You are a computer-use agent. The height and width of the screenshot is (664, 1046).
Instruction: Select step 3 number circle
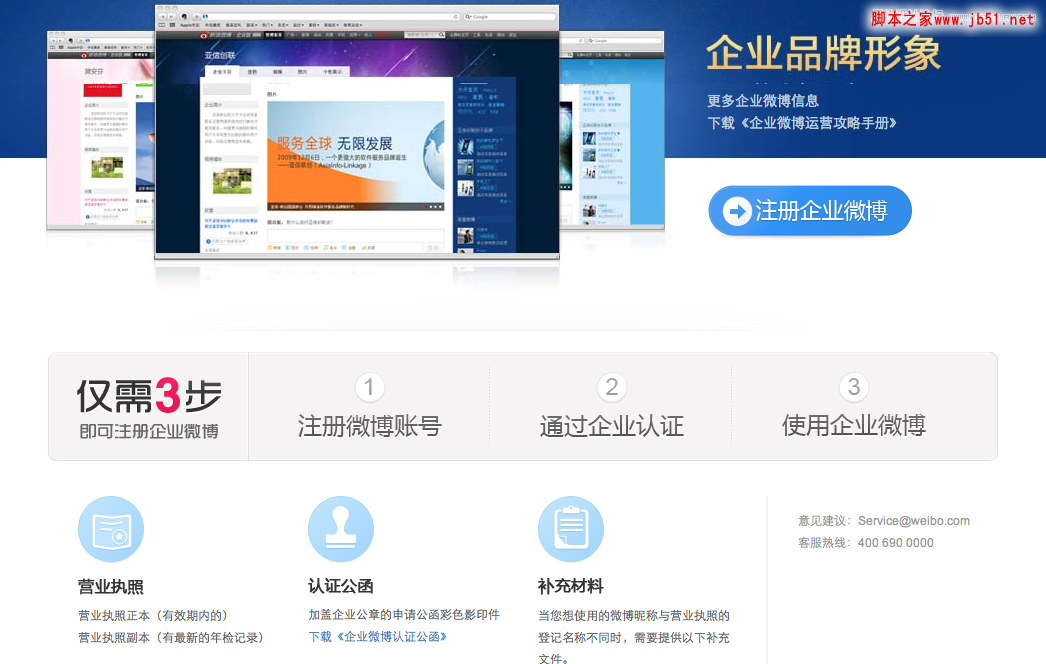click(x=854, y=387)
